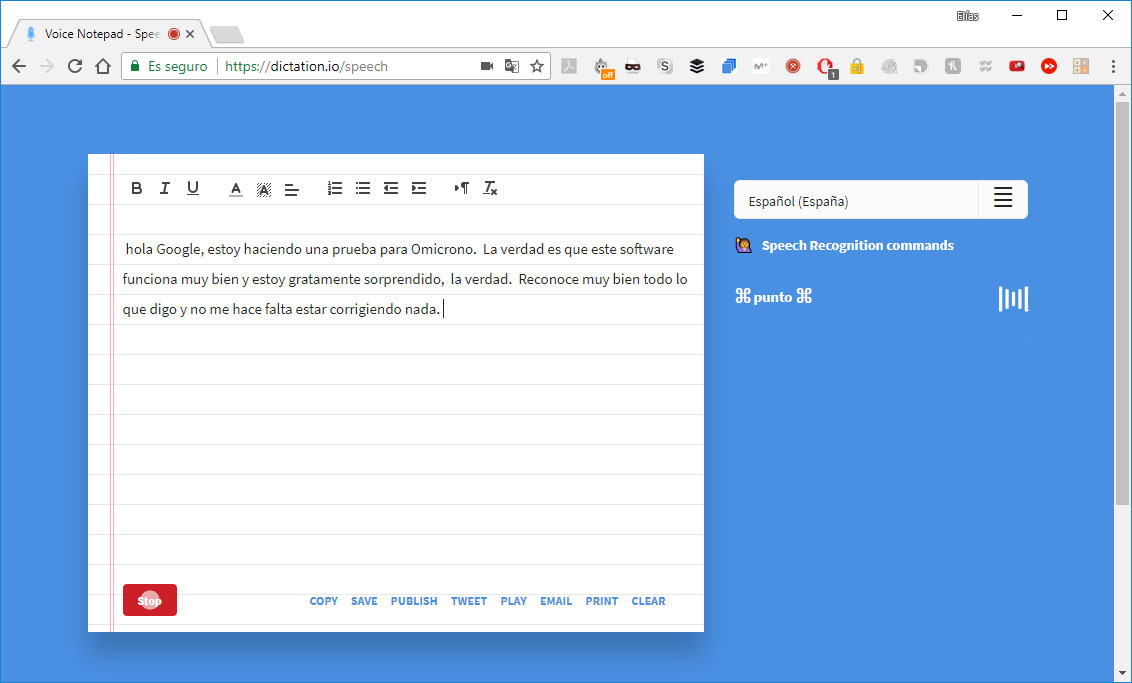Clear formatting with the Tx icon
Image resolution: width=1132 pixels, height=683 pixels.
pyautogui.click(x=490, y=188)
